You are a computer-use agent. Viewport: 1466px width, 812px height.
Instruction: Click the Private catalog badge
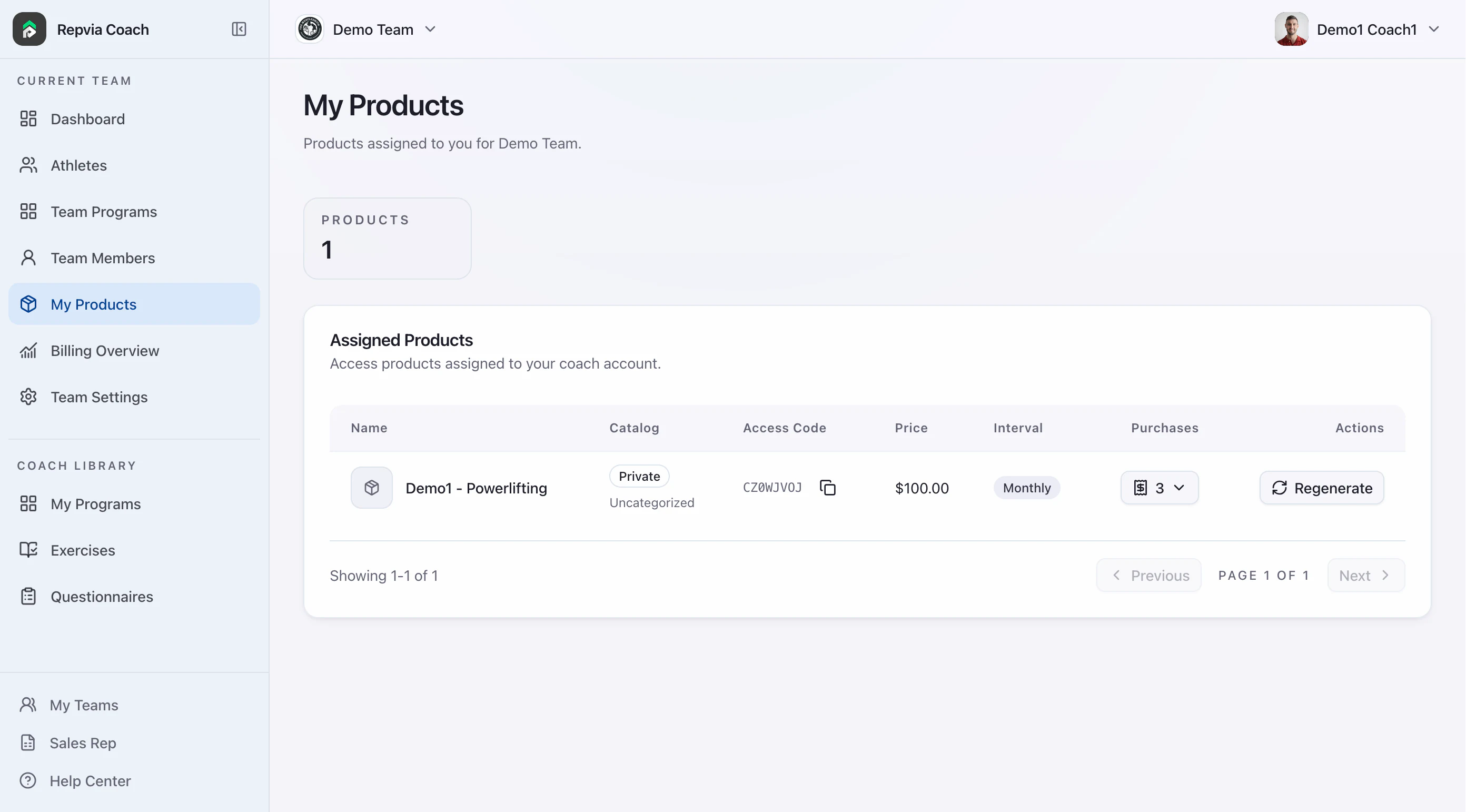point(639,476)
